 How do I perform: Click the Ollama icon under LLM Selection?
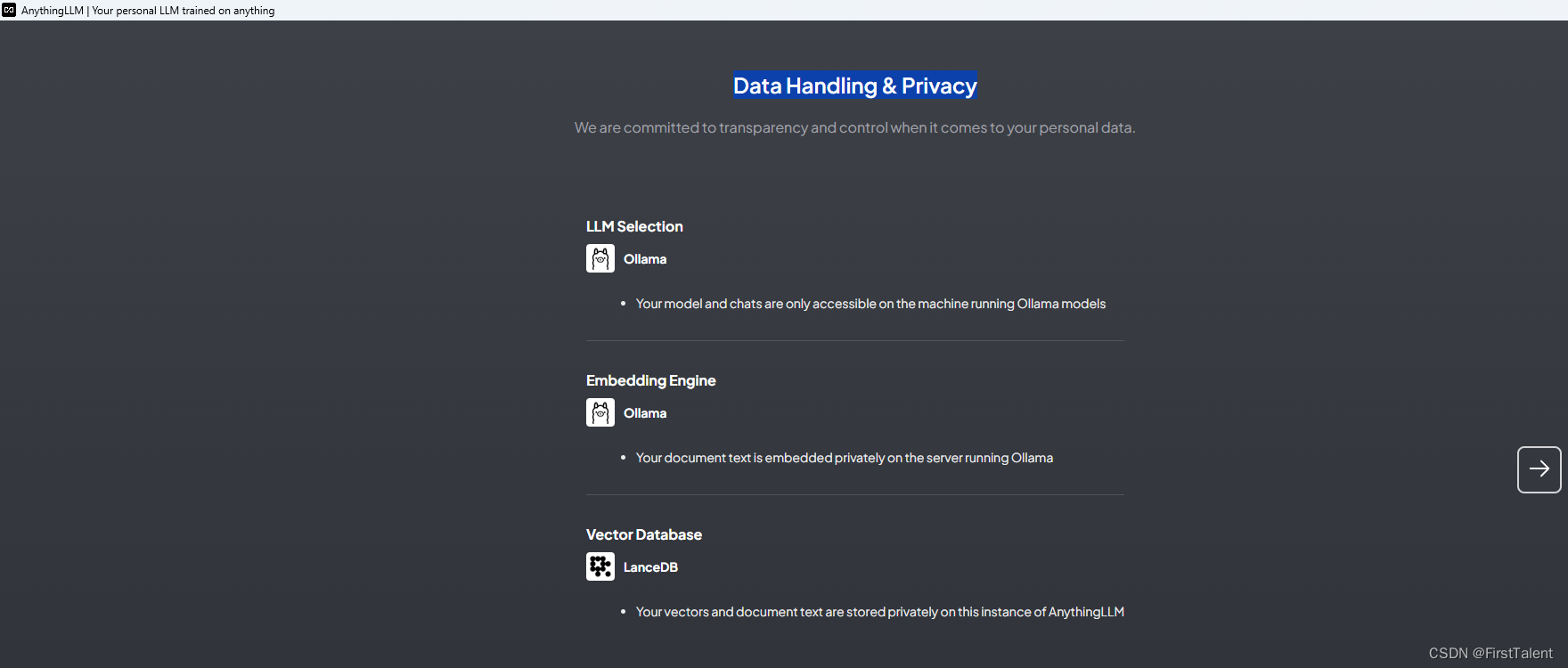pyautogui.click(x=600, y=258)
